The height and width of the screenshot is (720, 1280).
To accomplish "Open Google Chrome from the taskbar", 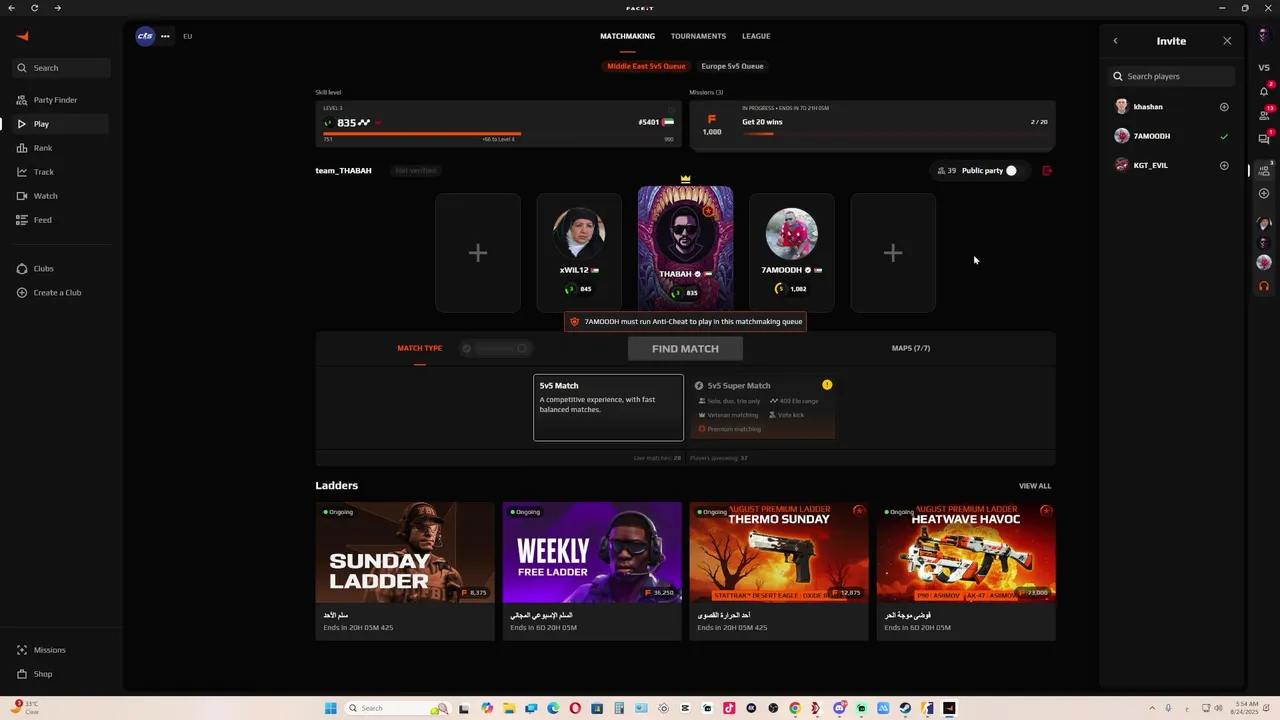I will (x=795, y=708).
